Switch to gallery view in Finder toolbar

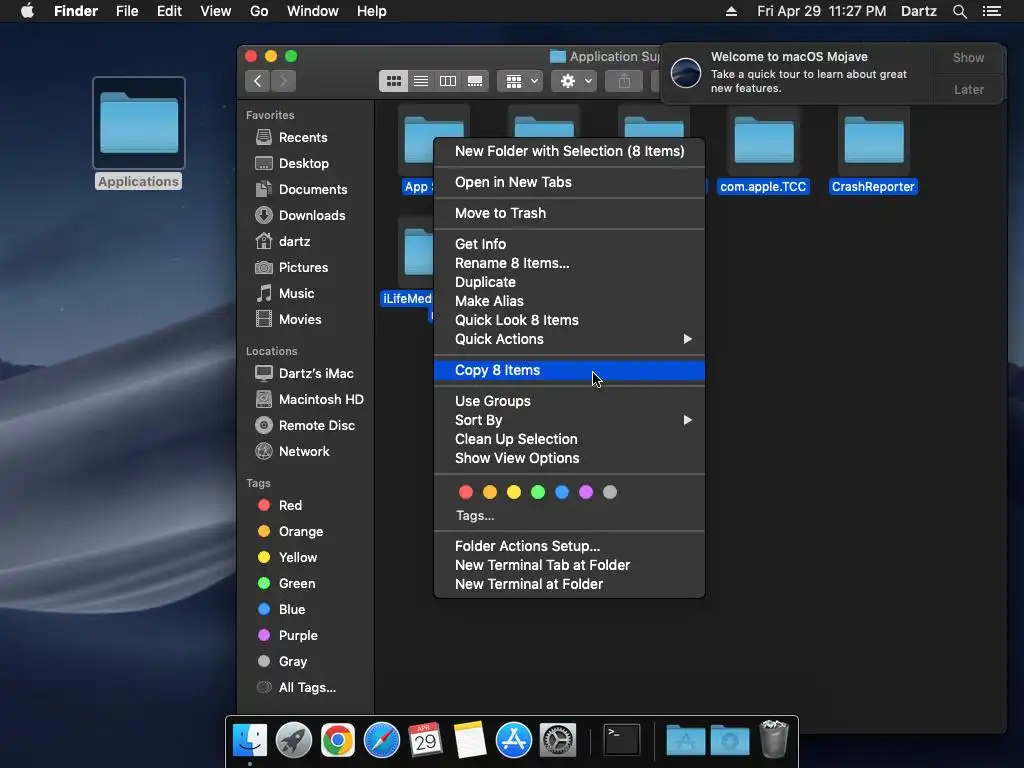coord(475,81)
